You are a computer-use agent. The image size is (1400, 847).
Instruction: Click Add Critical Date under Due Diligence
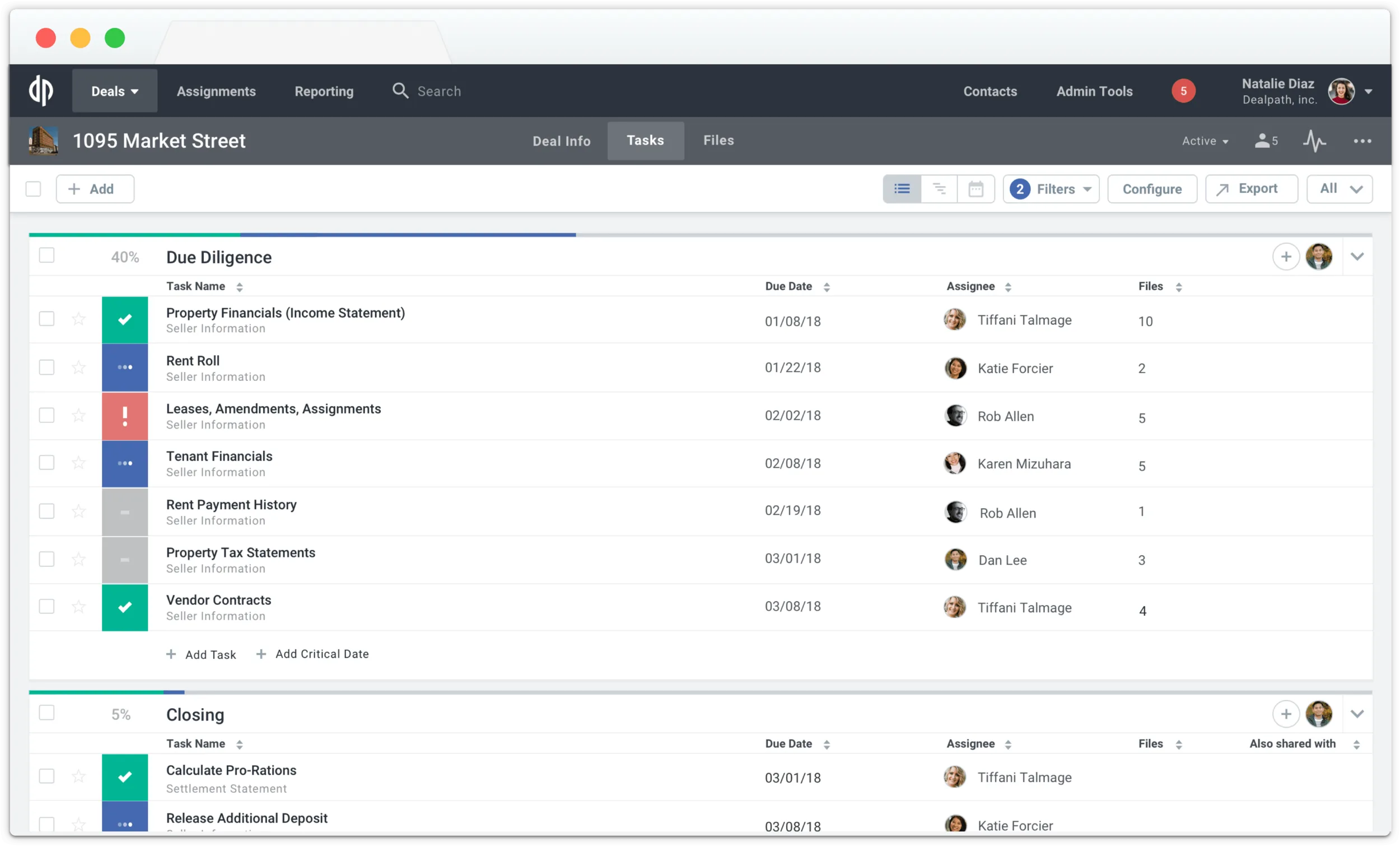[x=313, y=654]
